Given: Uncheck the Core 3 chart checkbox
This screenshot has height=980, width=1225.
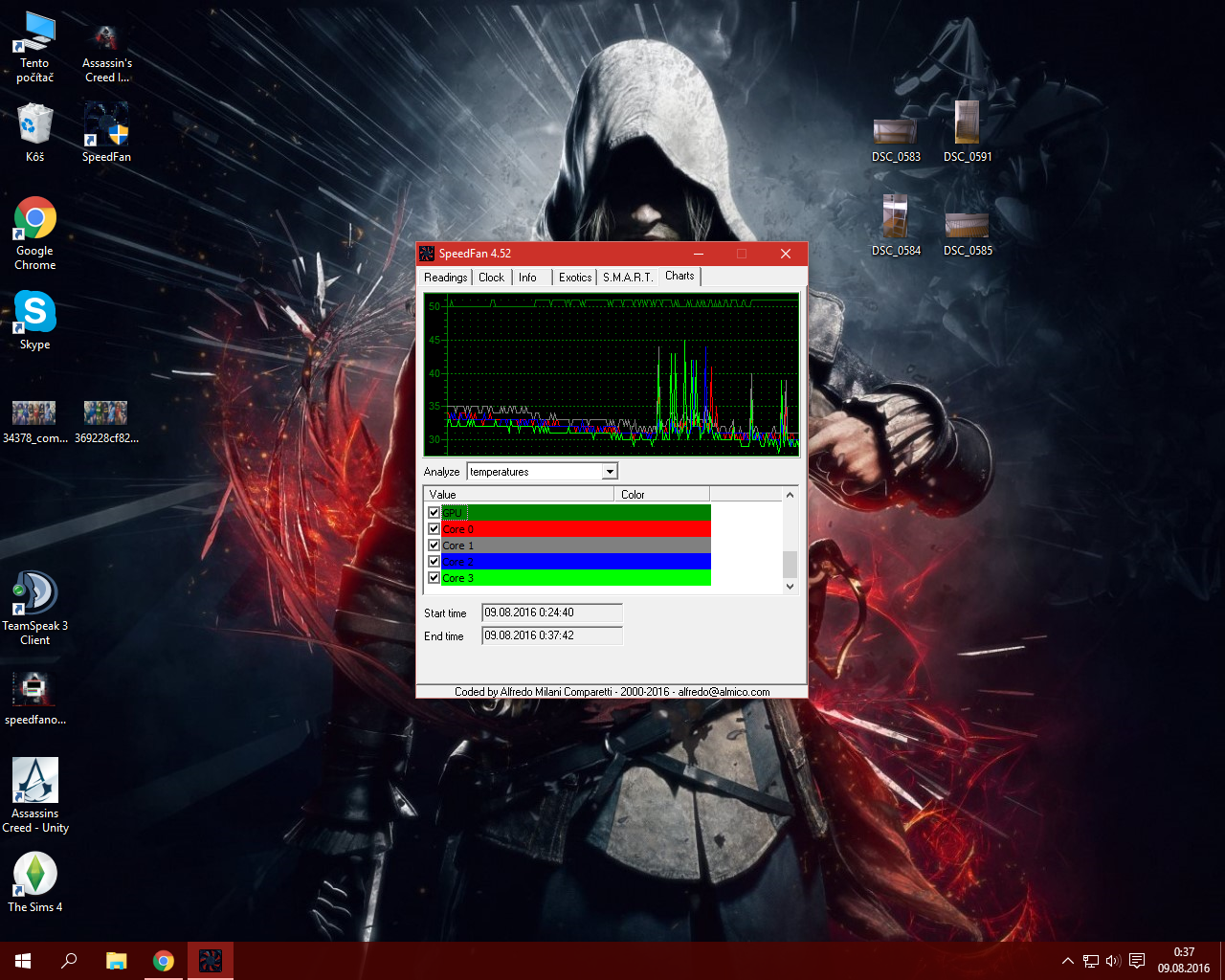Looking at the screenshot, I should click(x=434, y=578).
